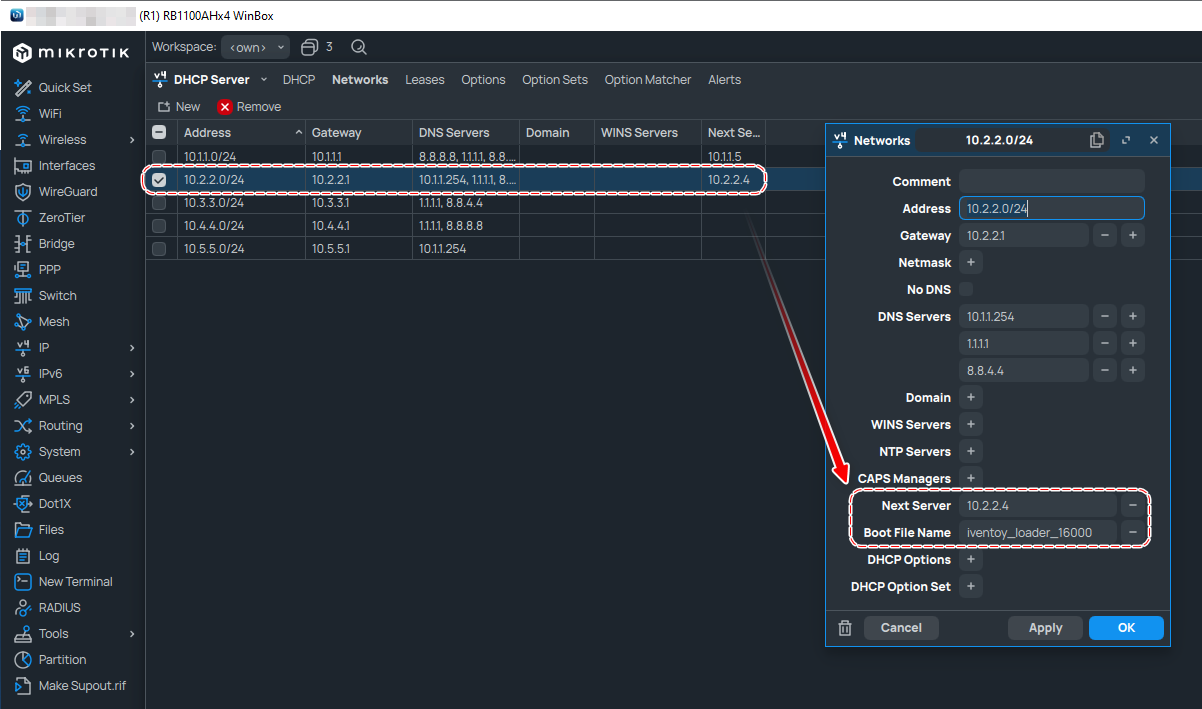Screen dimensions: 1202x709
Task: Launch New Terminal from sidebar
Action: click(75, 582)
